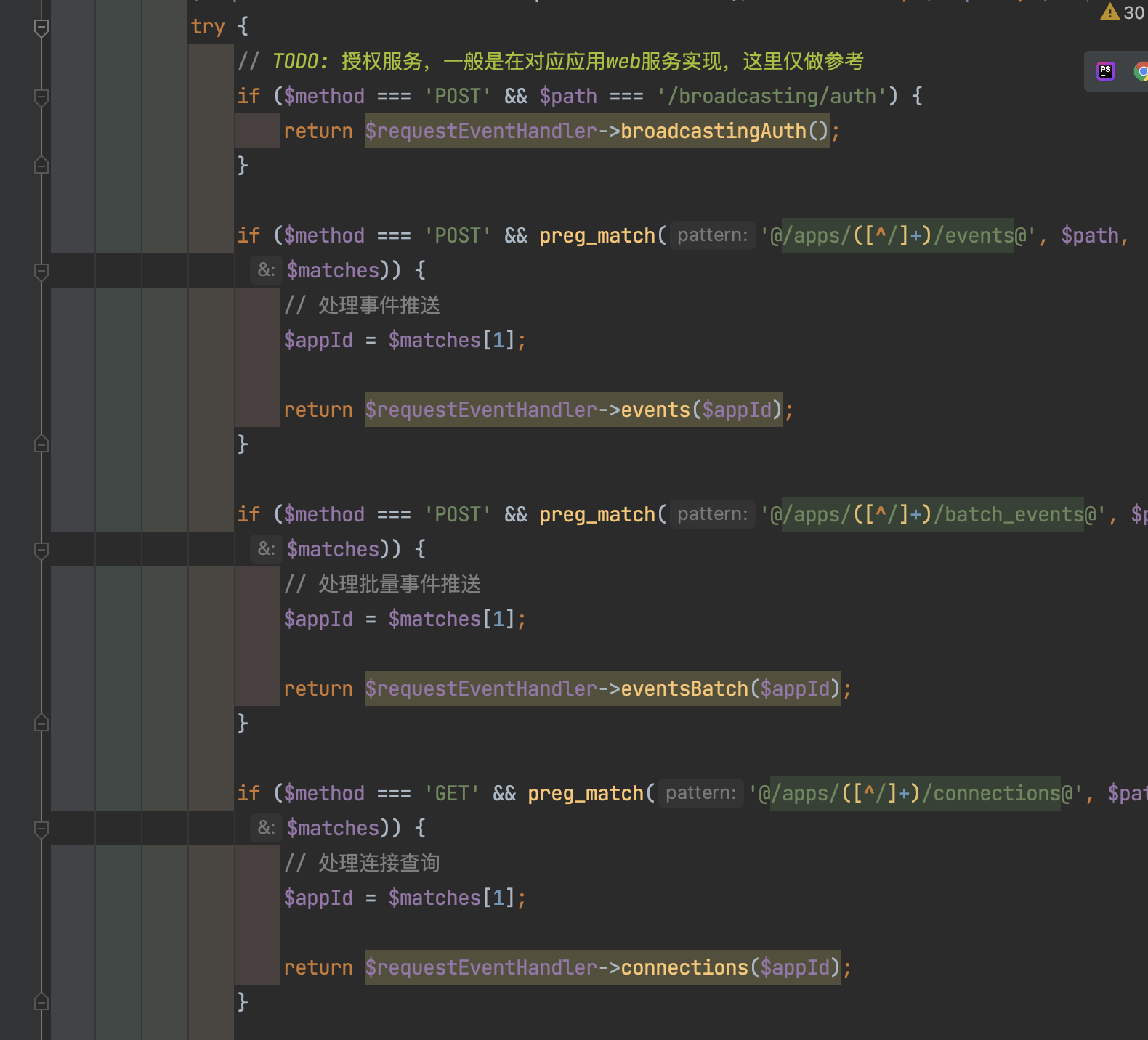Click the $path variable in broadcasting condition
1148x1040 pixels.
pos(568,96)
